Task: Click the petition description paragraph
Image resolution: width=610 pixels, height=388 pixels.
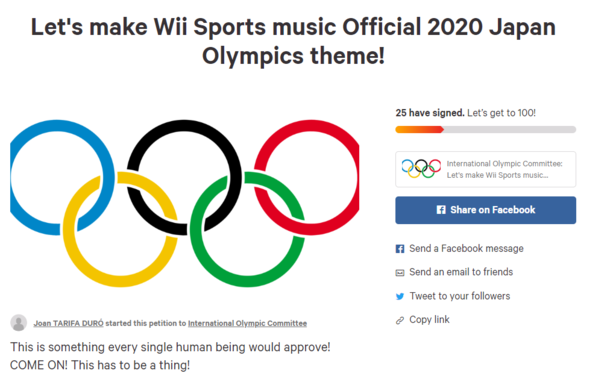Action: click(x=170, y=356)
